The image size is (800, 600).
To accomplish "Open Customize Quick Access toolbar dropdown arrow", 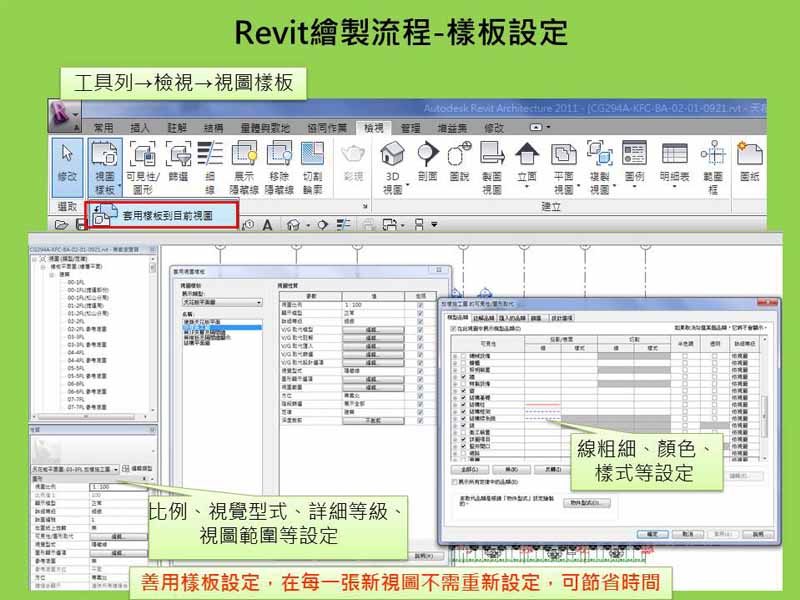I will point(434,224).
